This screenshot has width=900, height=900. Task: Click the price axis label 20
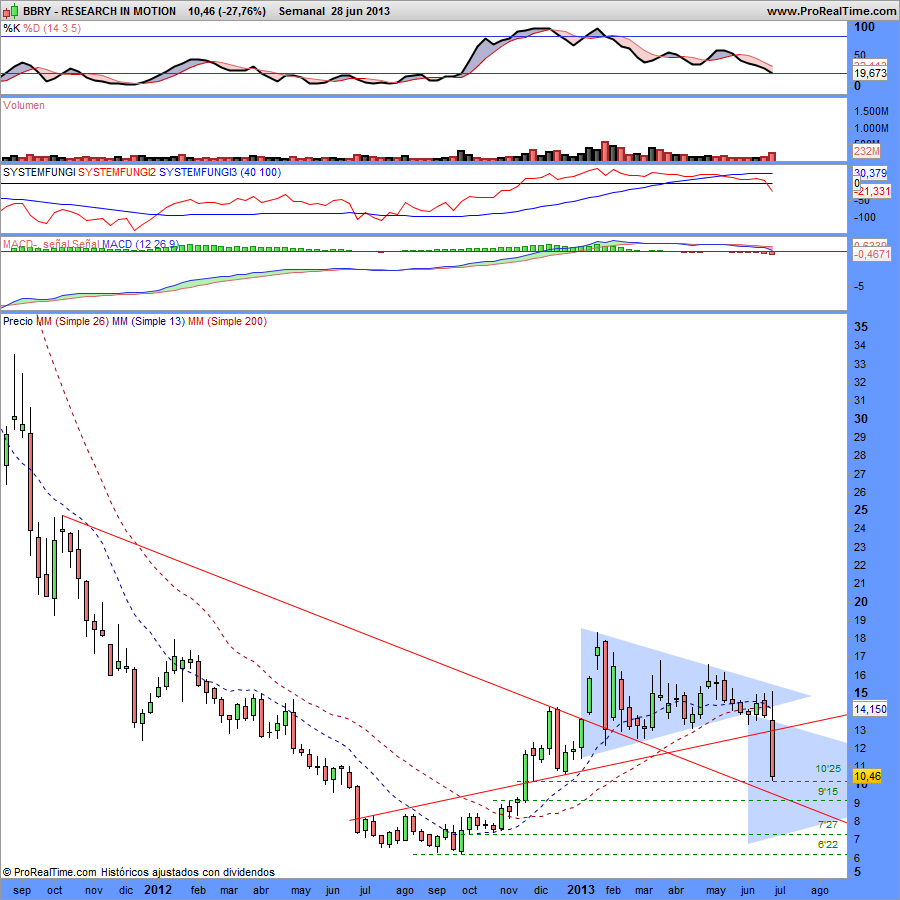(x=861, y=602)
